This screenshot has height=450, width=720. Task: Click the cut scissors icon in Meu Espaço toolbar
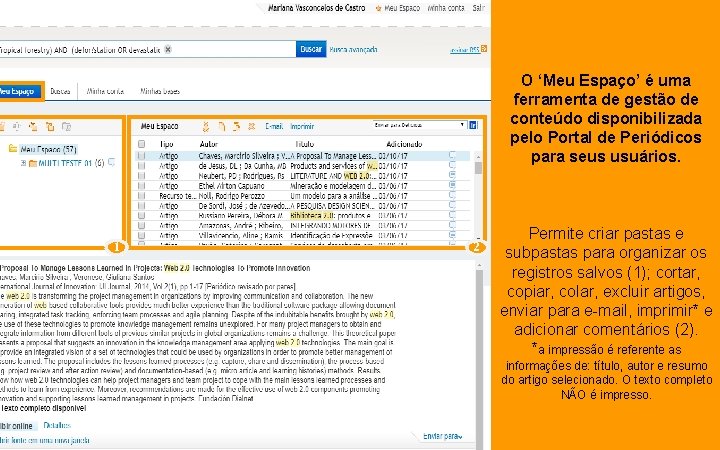click(x=206, y=126)
